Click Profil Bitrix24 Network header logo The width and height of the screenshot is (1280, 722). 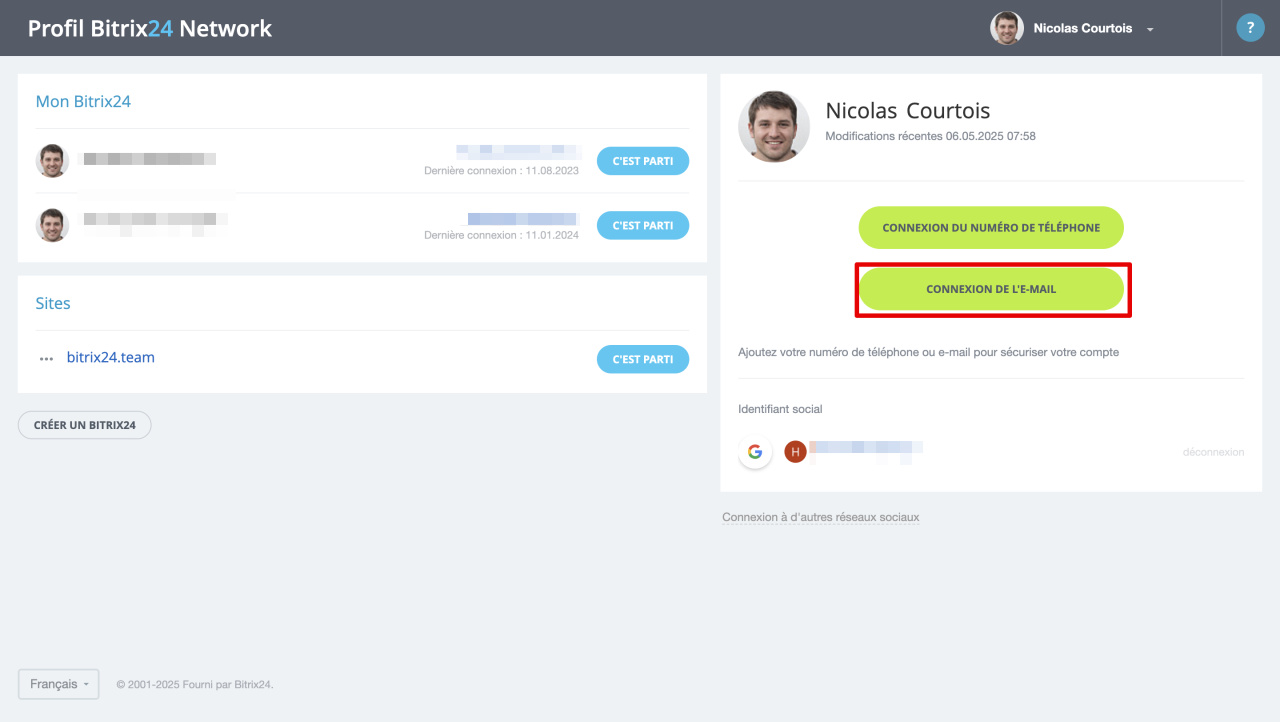pyautogui.click(x=150, y=28)
